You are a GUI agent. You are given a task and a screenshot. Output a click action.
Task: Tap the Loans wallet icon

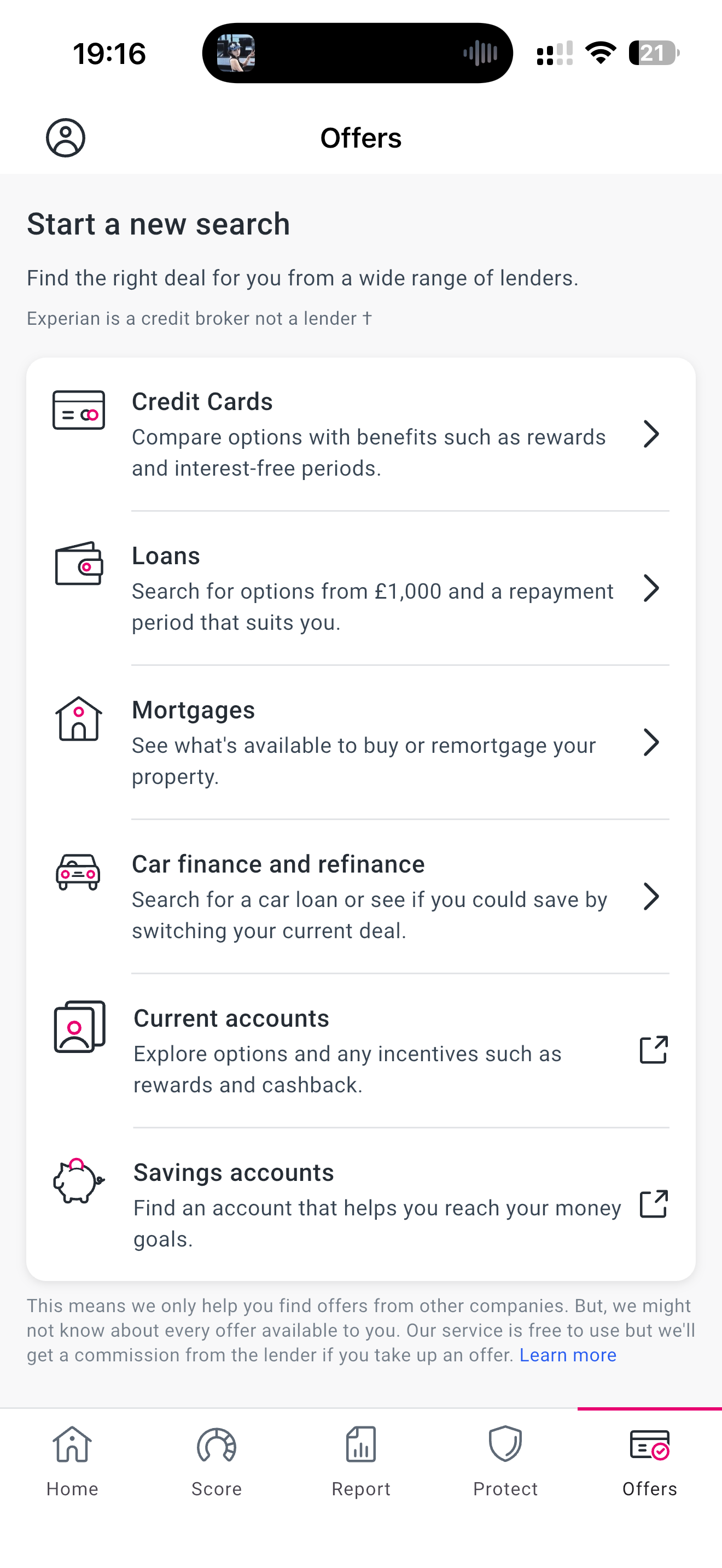tap(79, 564)
